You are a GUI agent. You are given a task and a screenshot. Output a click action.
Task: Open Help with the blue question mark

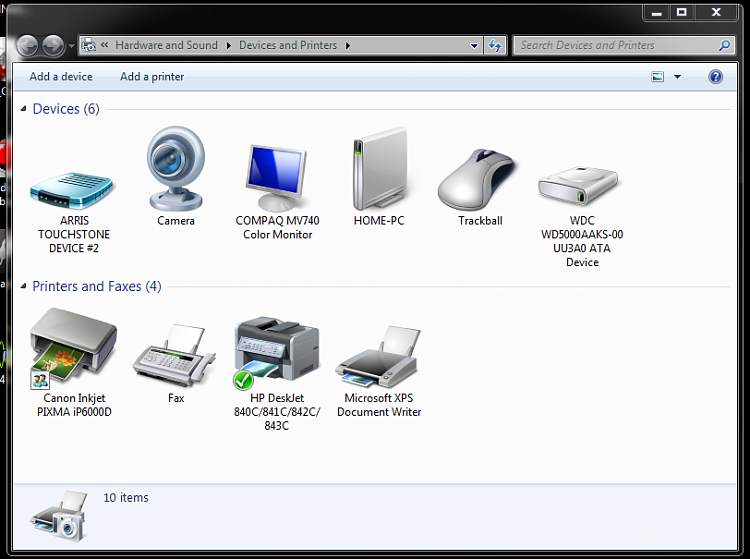point(716,77)
